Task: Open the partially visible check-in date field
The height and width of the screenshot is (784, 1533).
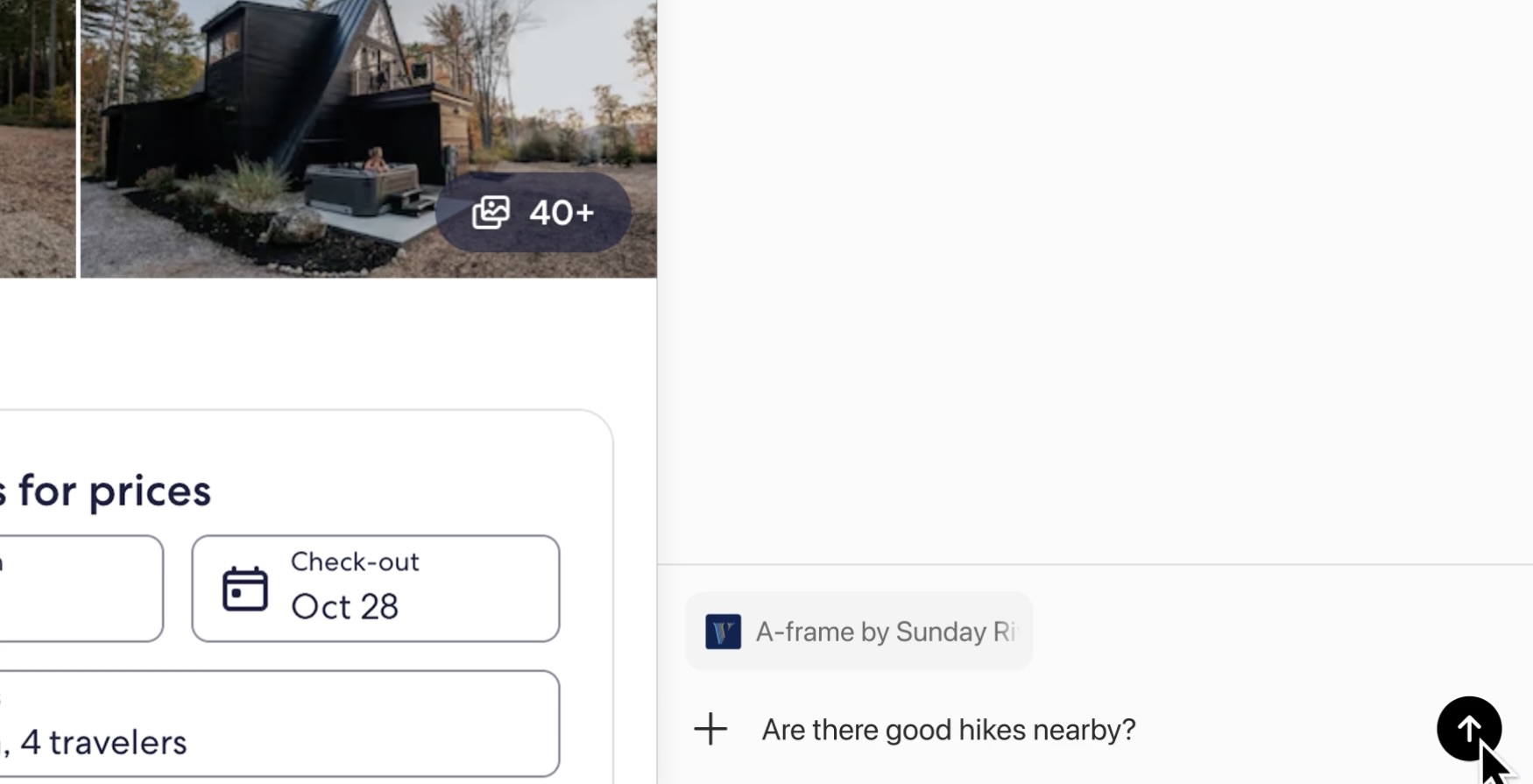Action: [x=81, y=589]
